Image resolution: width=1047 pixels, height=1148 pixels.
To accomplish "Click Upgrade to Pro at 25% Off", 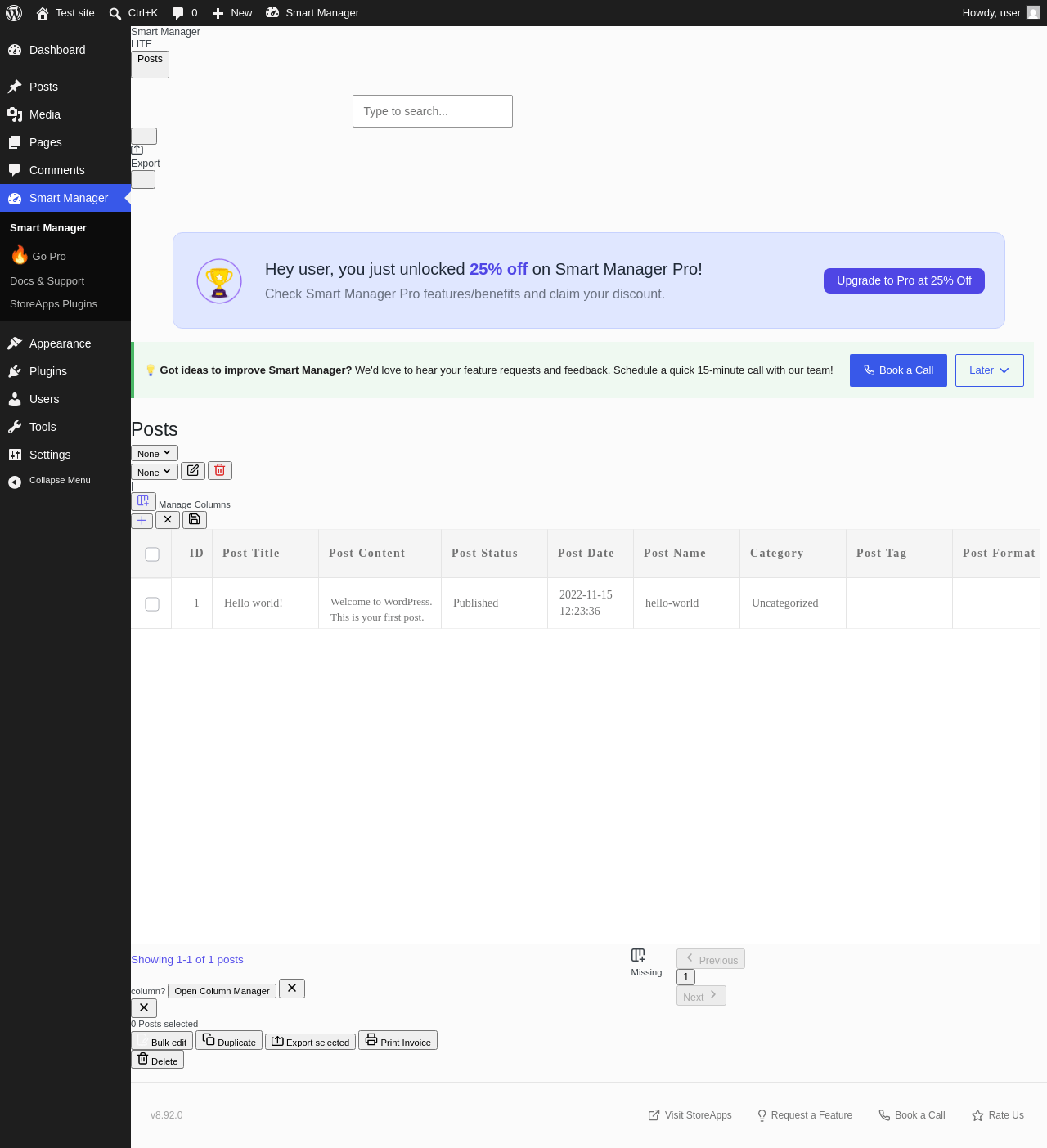I will pos(904,280).
